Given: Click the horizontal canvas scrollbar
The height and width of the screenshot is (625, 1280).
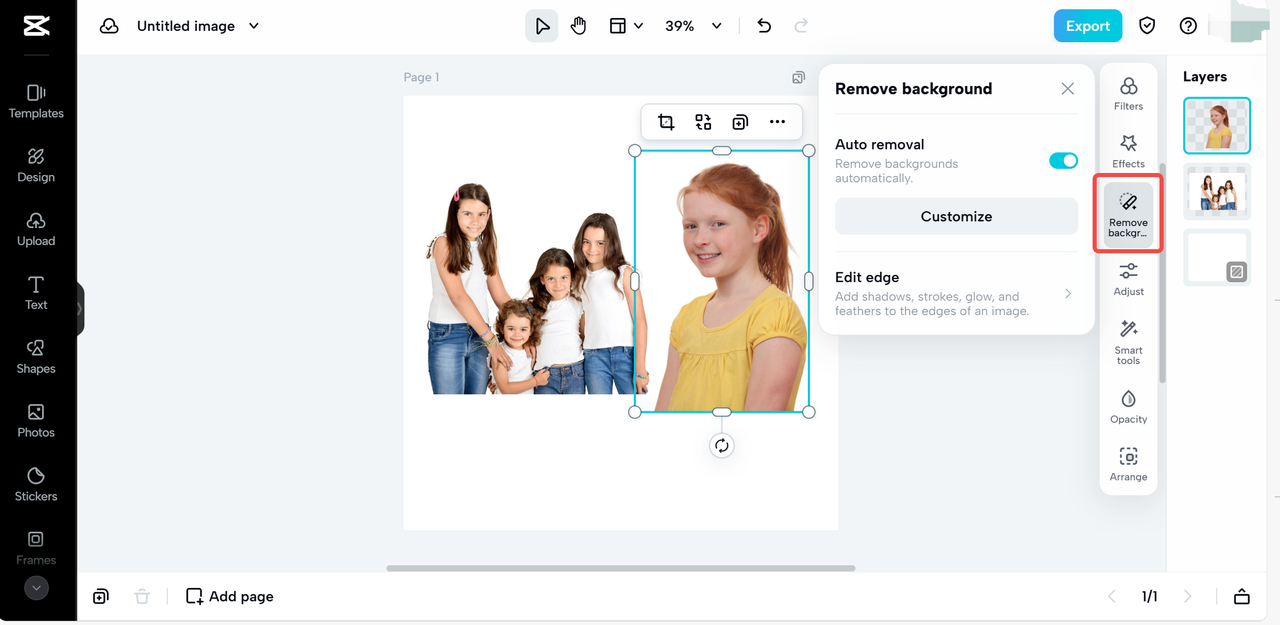Looking at the screenshot, I should (x=620, y=568).
